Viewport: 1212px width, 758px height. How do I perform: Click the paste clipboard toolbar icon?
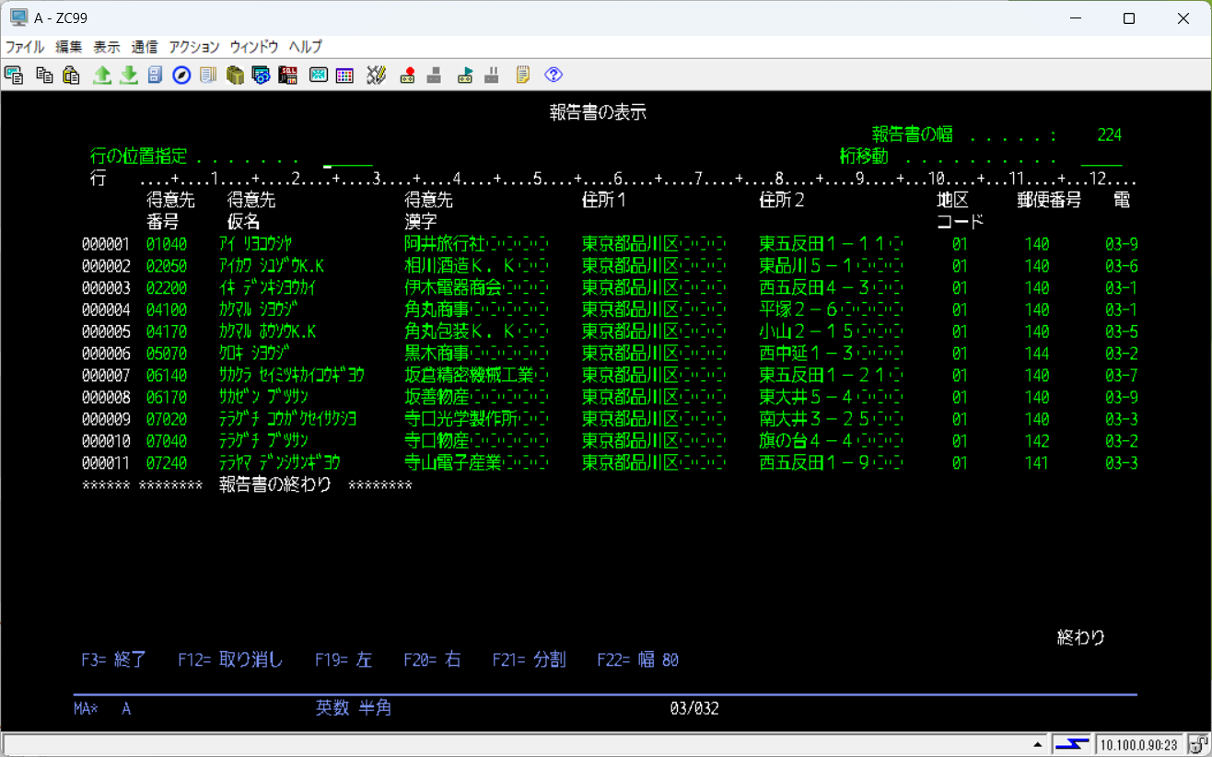pos(71,75)
